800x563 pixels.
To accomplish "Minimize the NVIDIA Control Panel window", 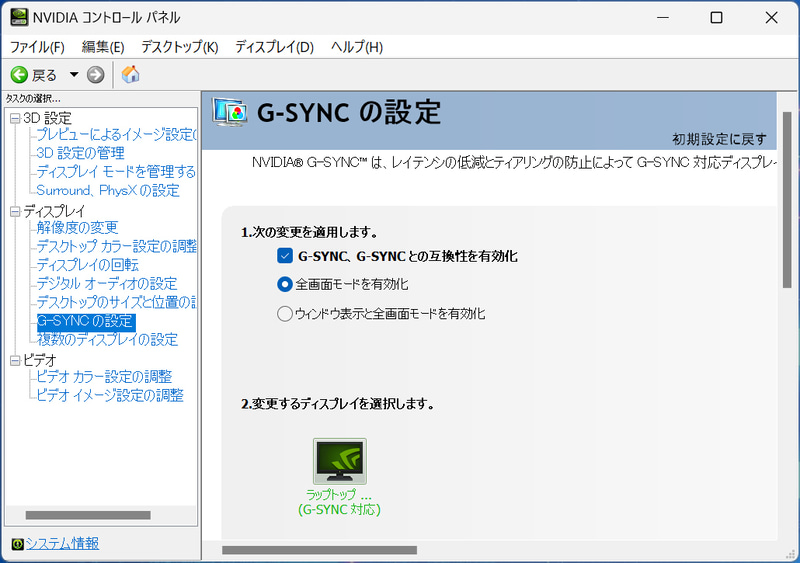I will pyautogui.click(x=663, y=17).
